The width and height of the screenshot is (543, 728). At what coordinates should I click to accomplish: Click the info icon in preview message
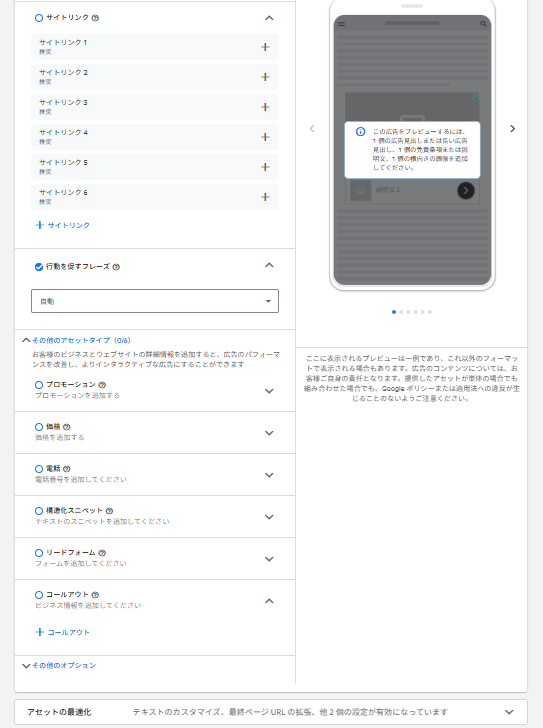coord(360,132)
